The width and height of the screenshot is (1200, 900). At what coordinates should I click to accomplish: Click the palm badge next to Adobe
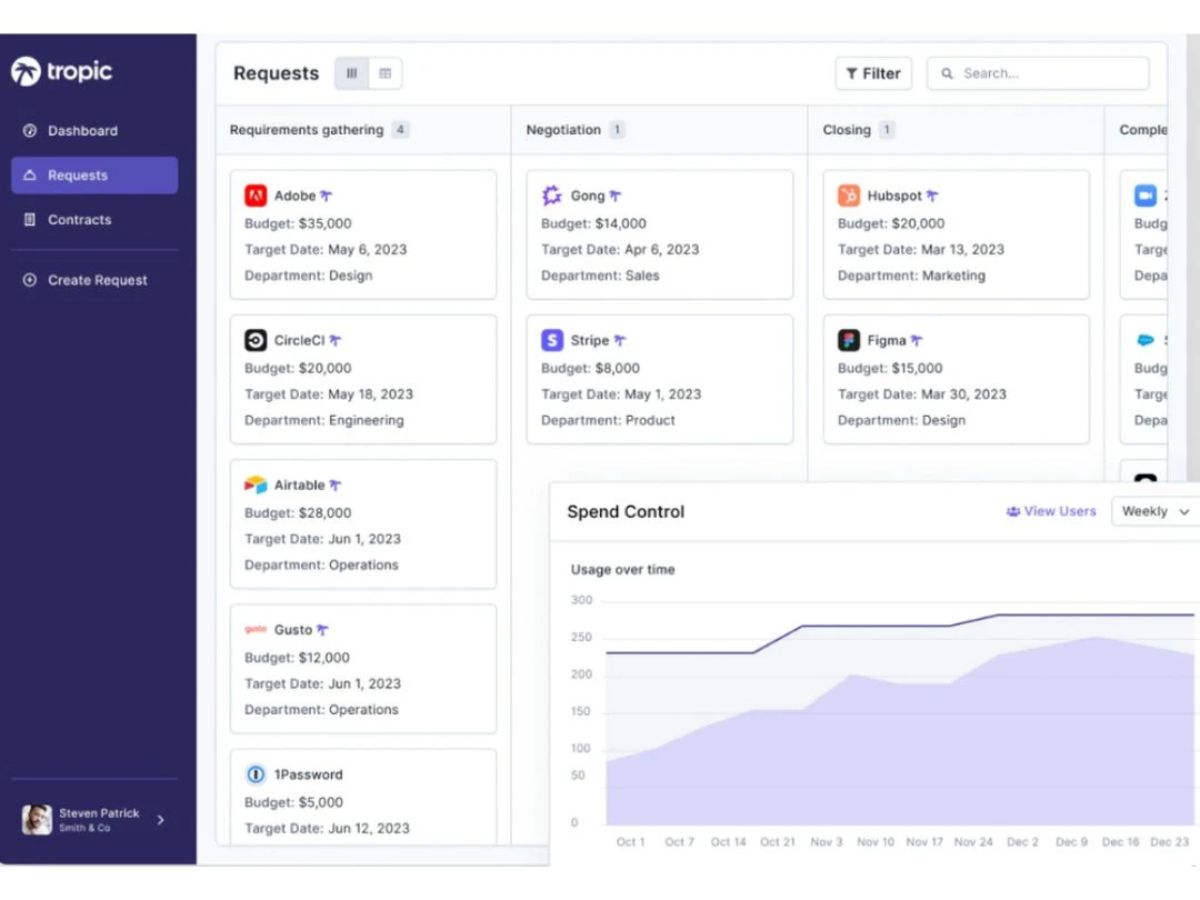click(326, 196)
